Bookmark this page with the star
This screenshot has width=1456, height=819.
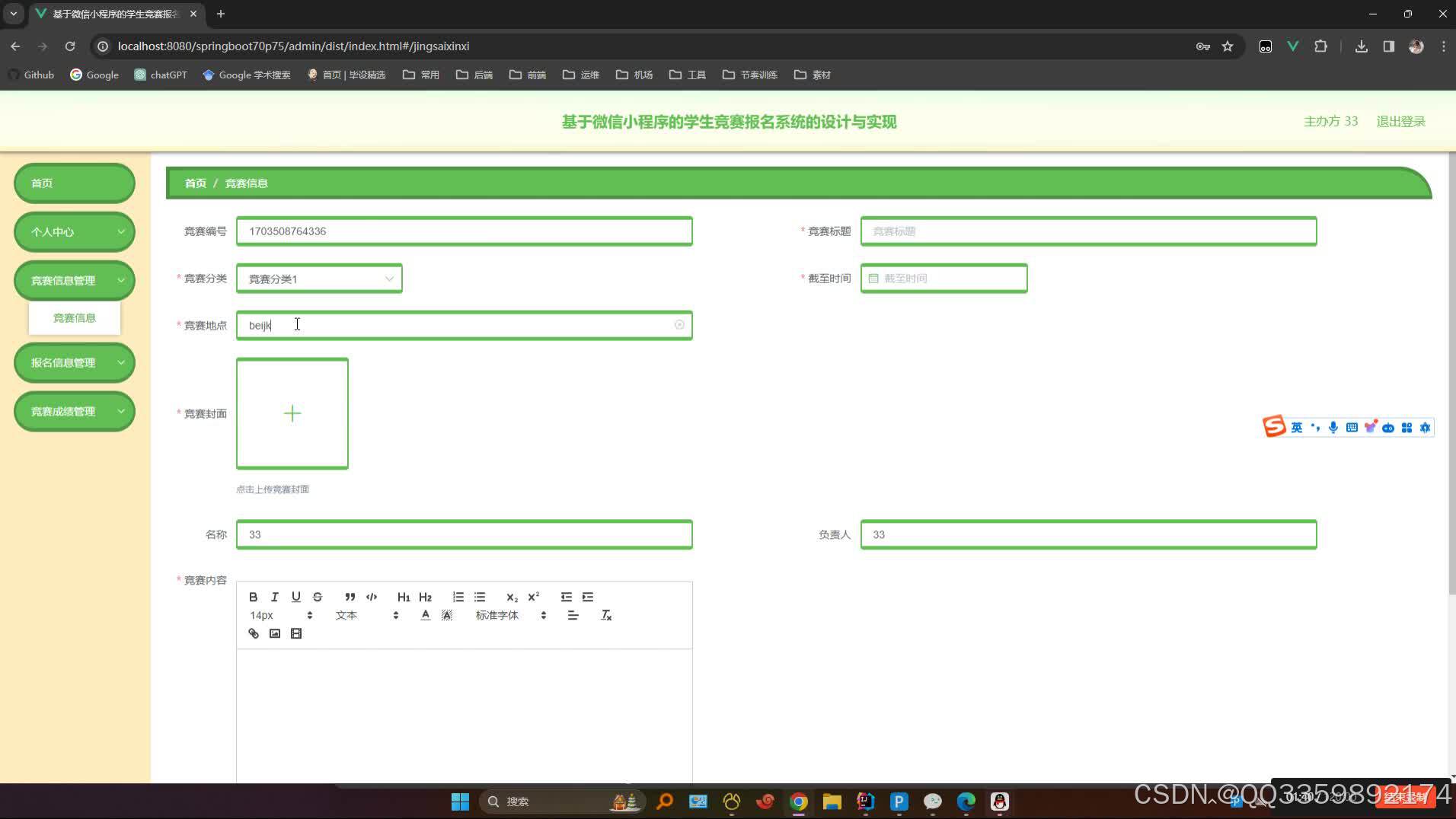pyautogui.click(x=1228, y=46)
